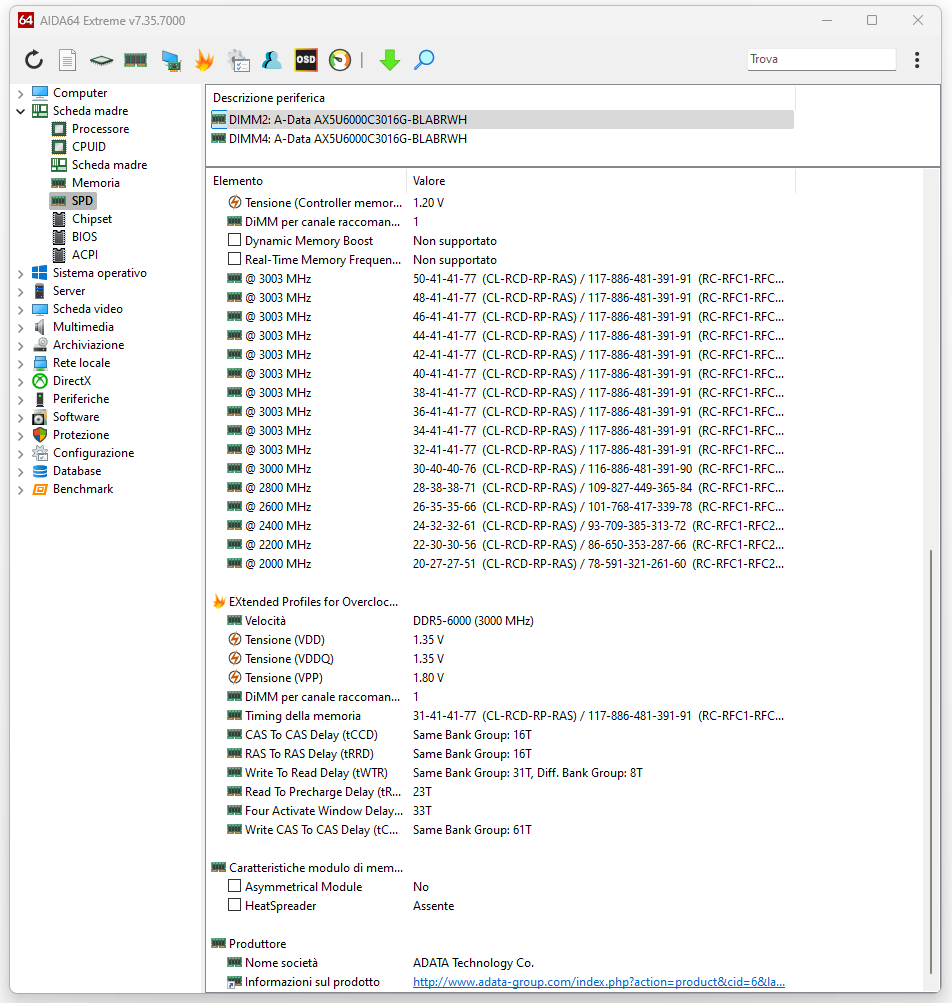Click the magnifier search icon
Screen dimensions: 952x1003
pos(424,60)
